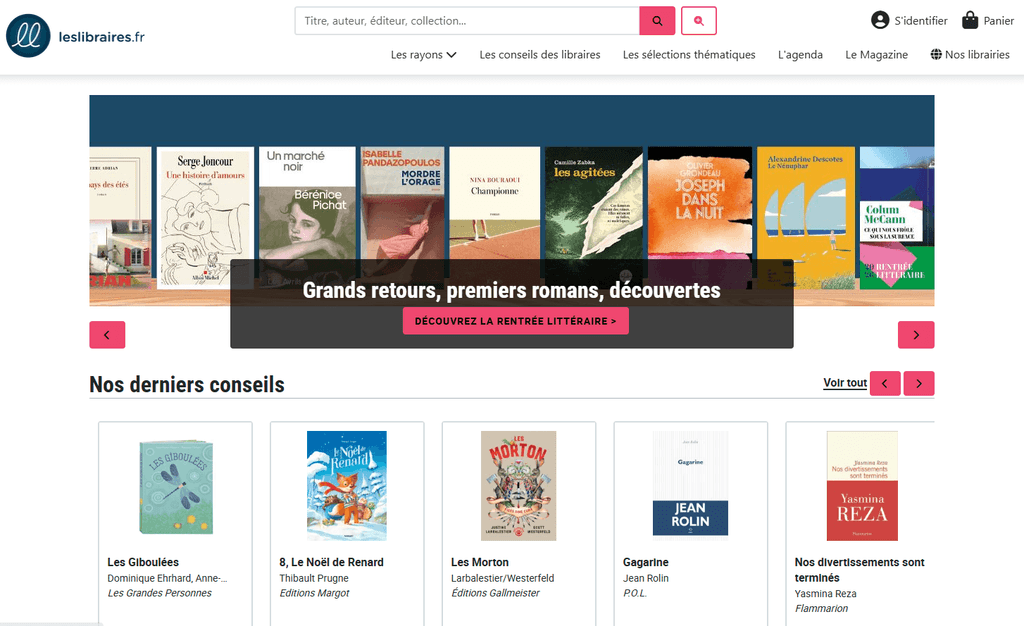Click Nos derniers conseils heading
Screen dimensions: 1024x626
(187, 384)
